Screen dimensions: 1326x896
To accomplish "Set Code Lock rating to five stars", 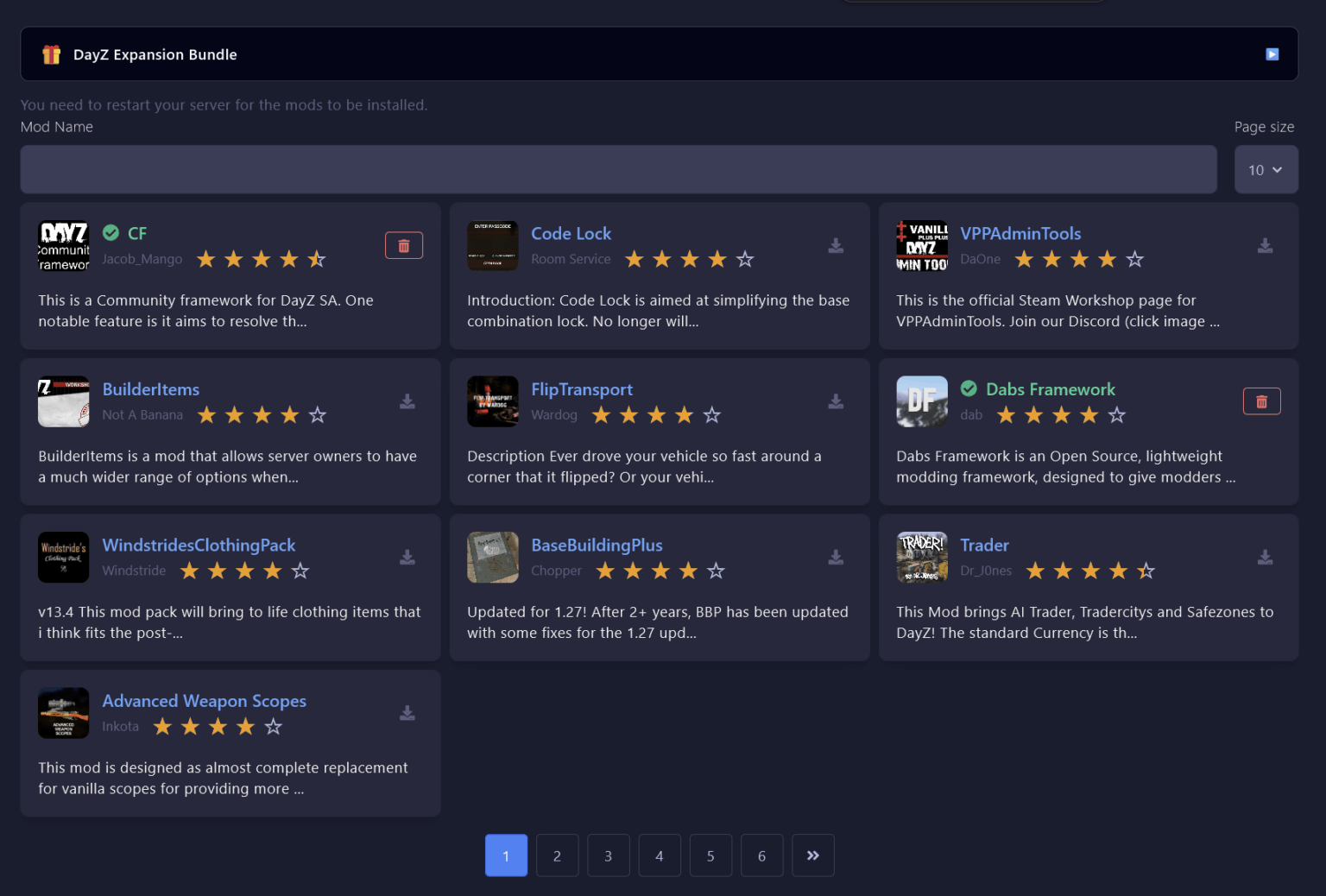I will point(745,260).
